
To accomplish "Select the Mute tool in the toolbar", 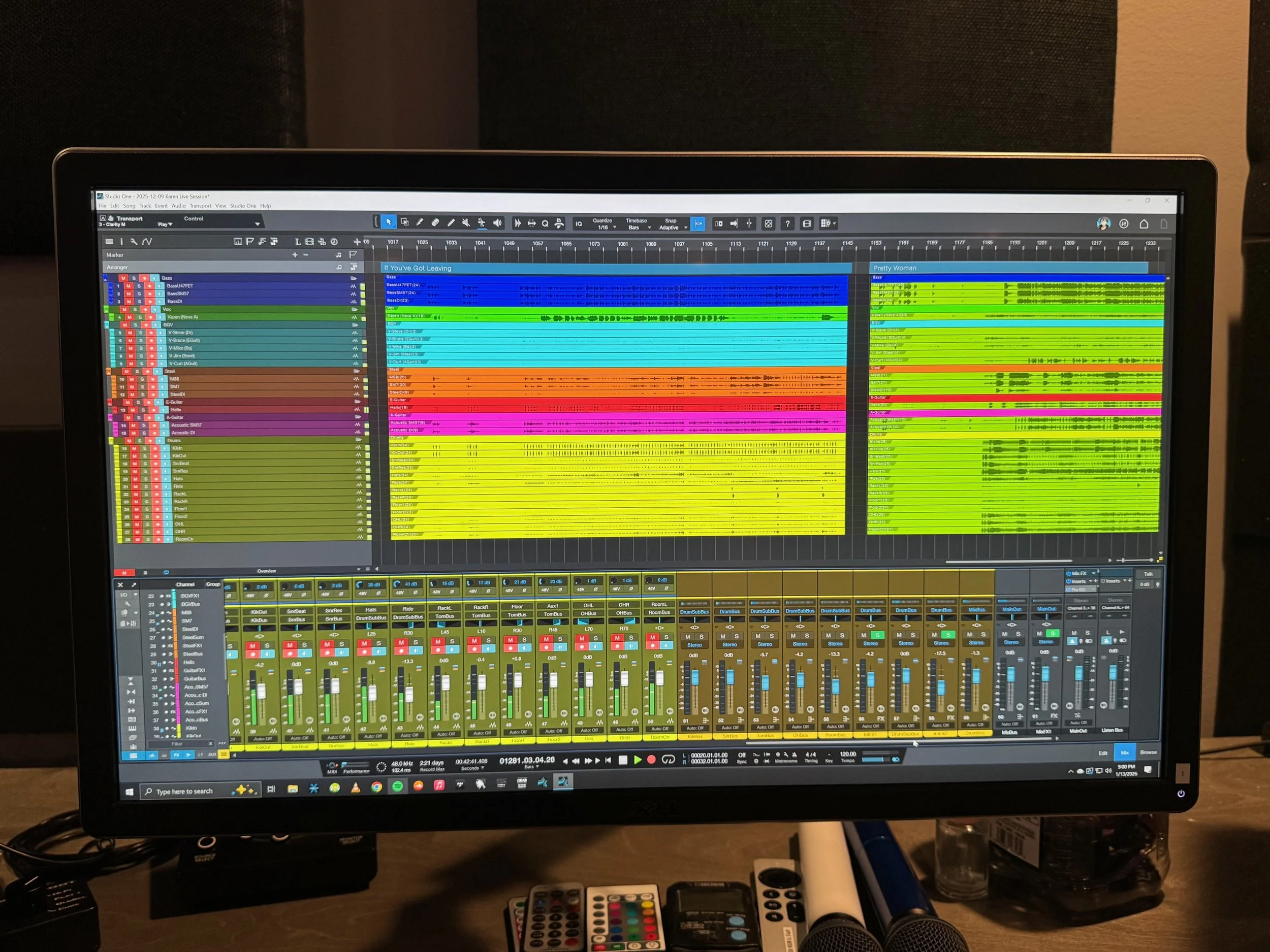I will click(466, 223).
